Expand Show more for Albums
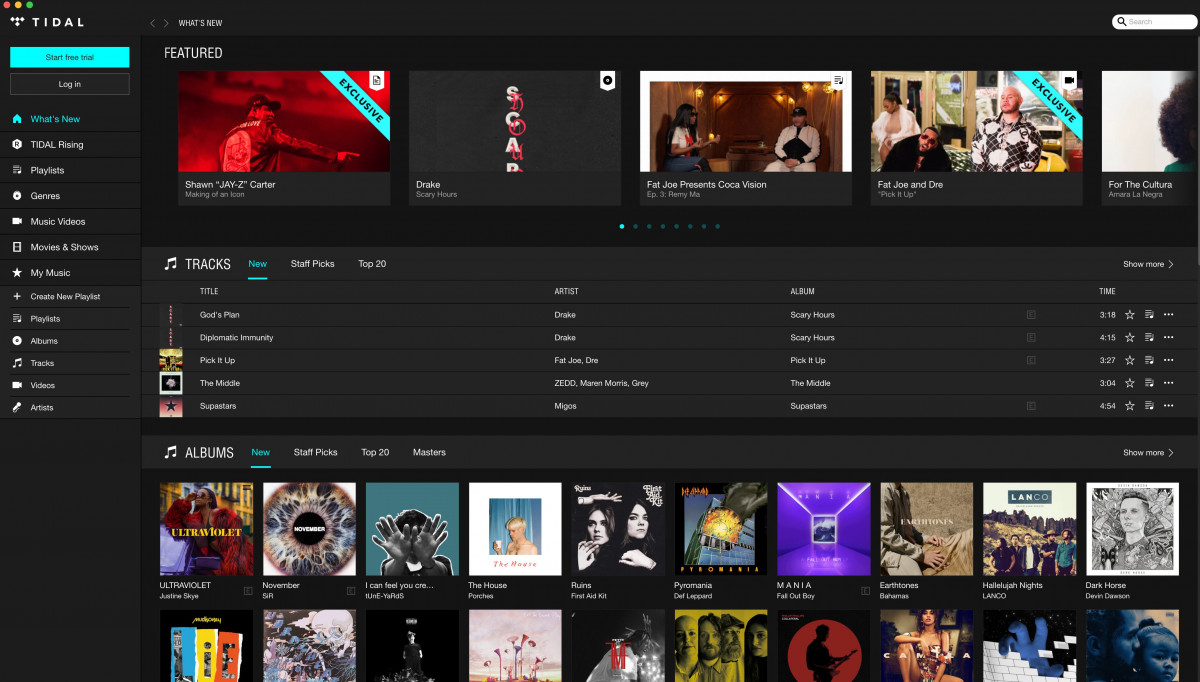This screenshot has height=682, width=1200. point(1148,453)
